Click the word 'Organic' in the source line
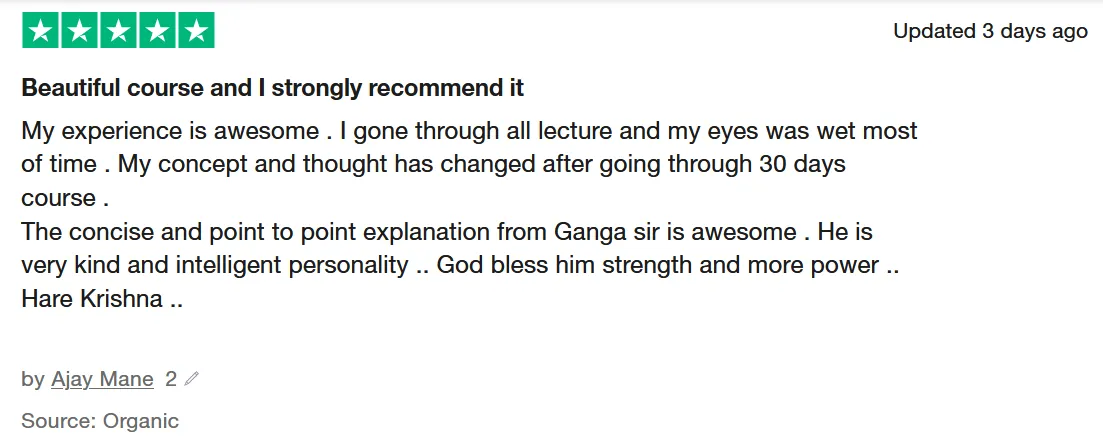The height and width of the screenshot is (445, 1103). 141,421
